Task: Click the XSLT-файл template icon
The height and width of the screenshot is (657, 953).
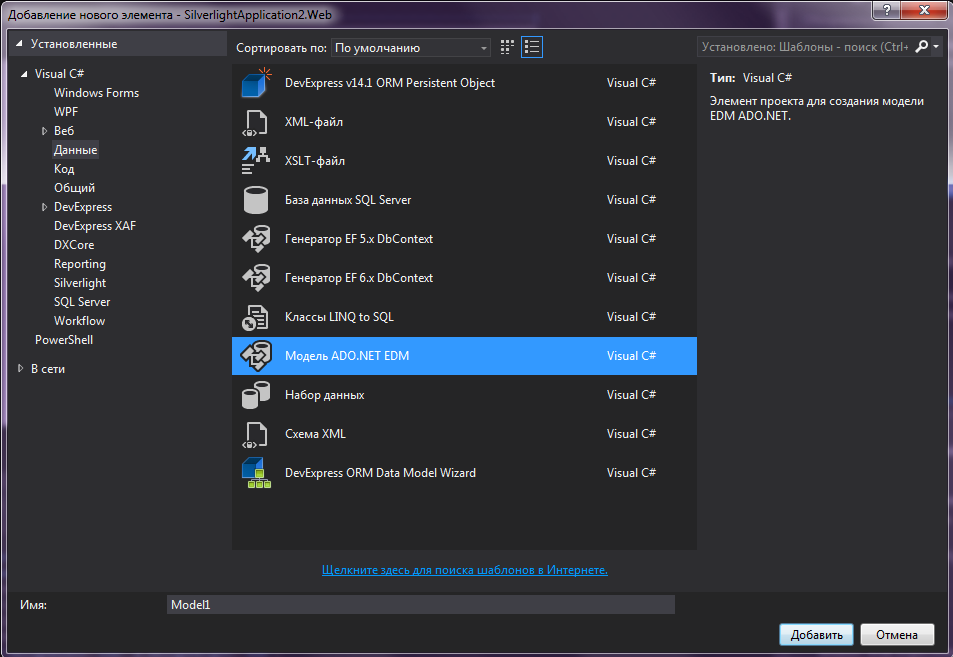Action: (x=255, y=161)
